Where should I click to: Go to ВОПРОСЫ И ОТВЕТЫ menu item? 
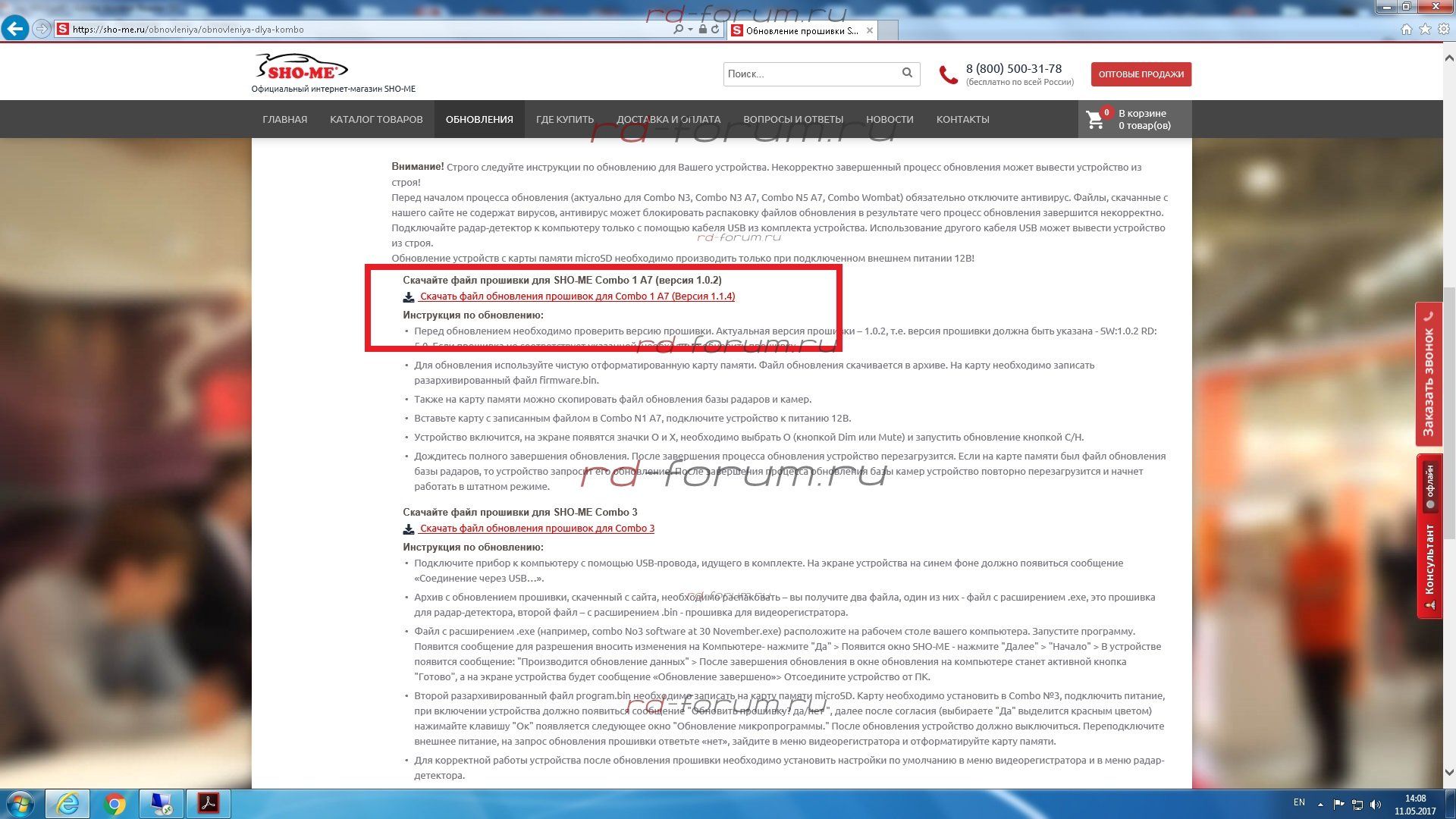click(x=792, y=119)
